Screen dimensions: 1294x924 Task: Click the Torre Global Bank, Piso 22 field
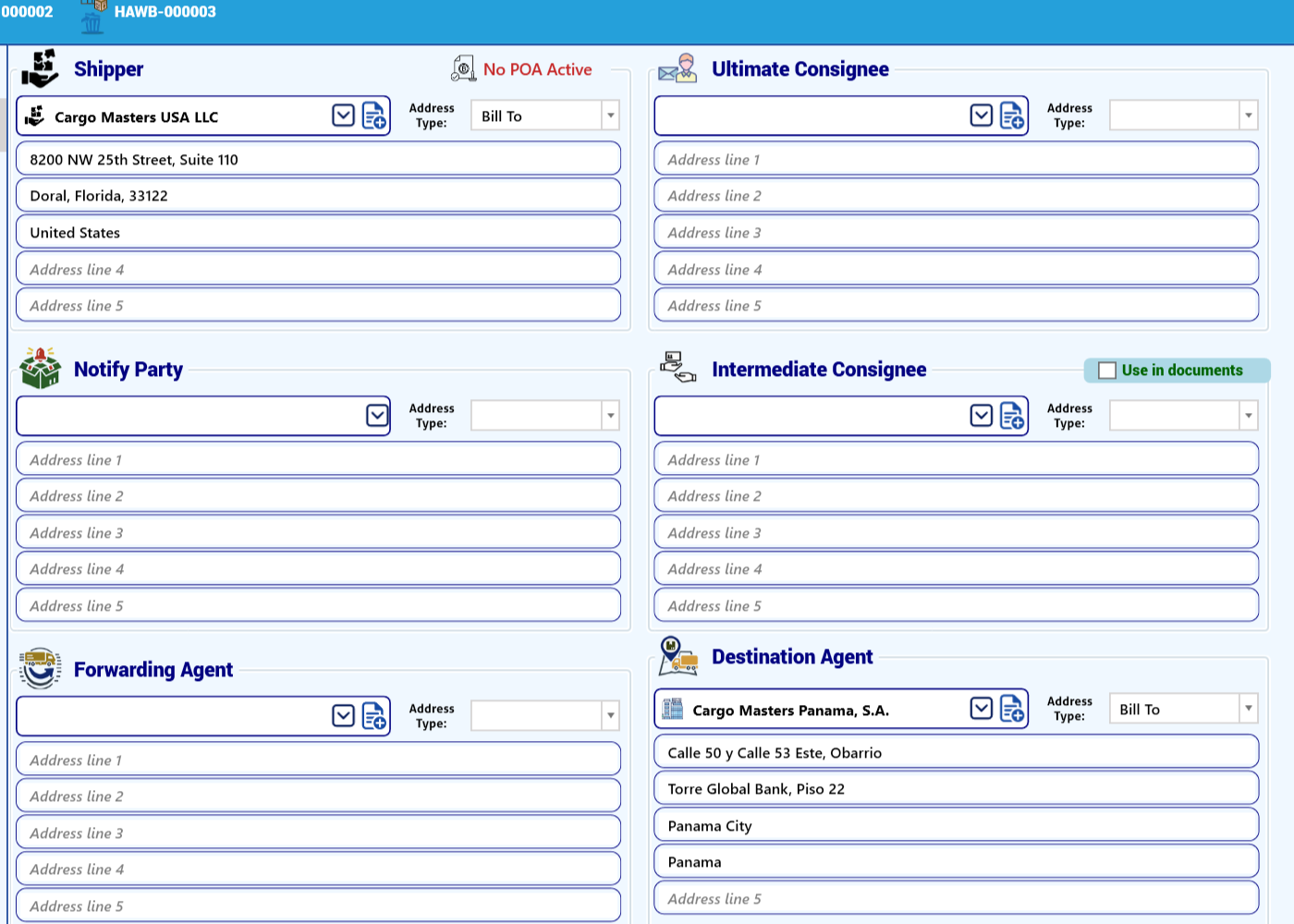click(957, 789)
